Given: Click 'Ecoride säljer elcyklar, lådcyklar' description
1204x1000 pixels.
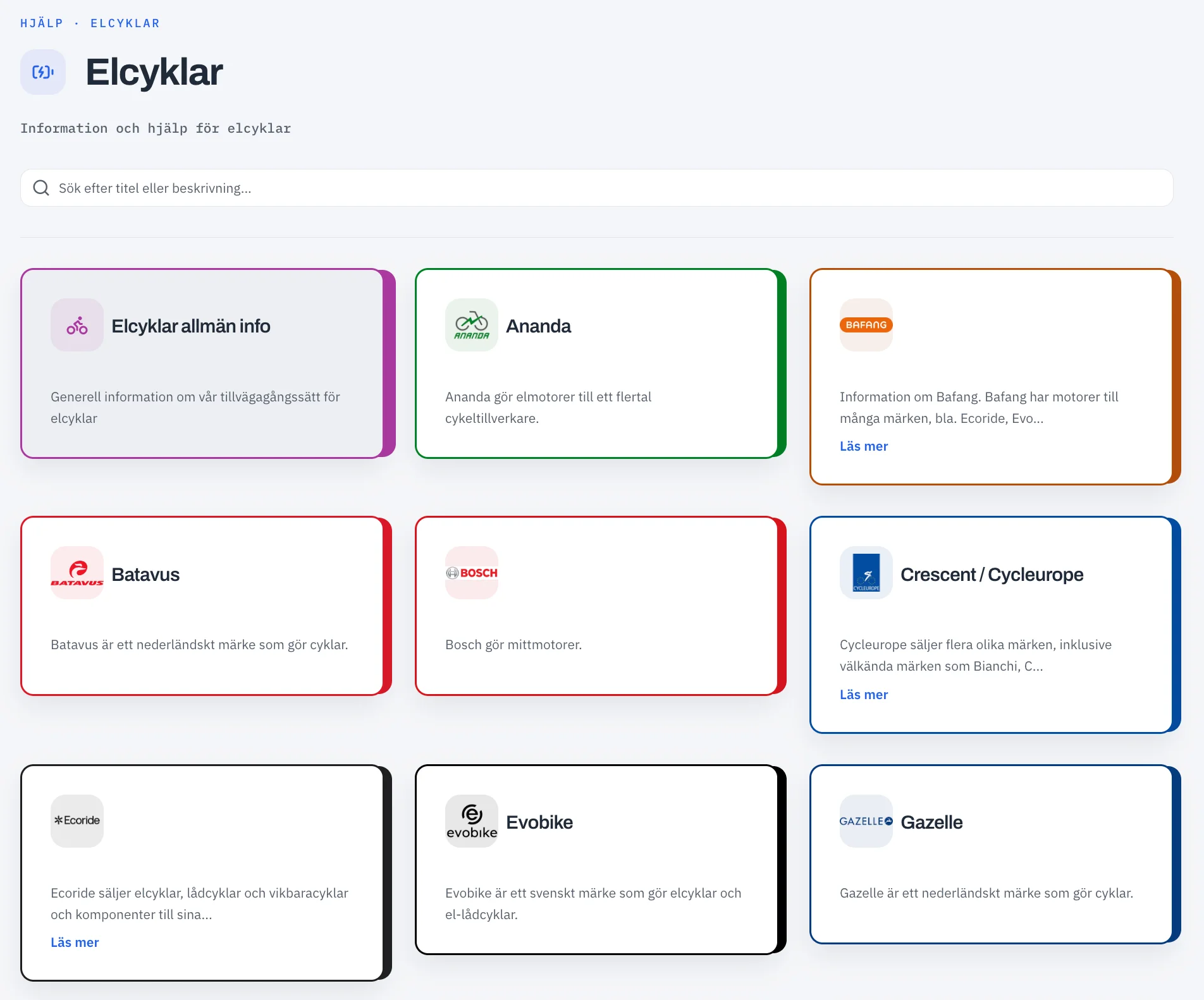Looking at the screenshot, I should click(199, 904).
